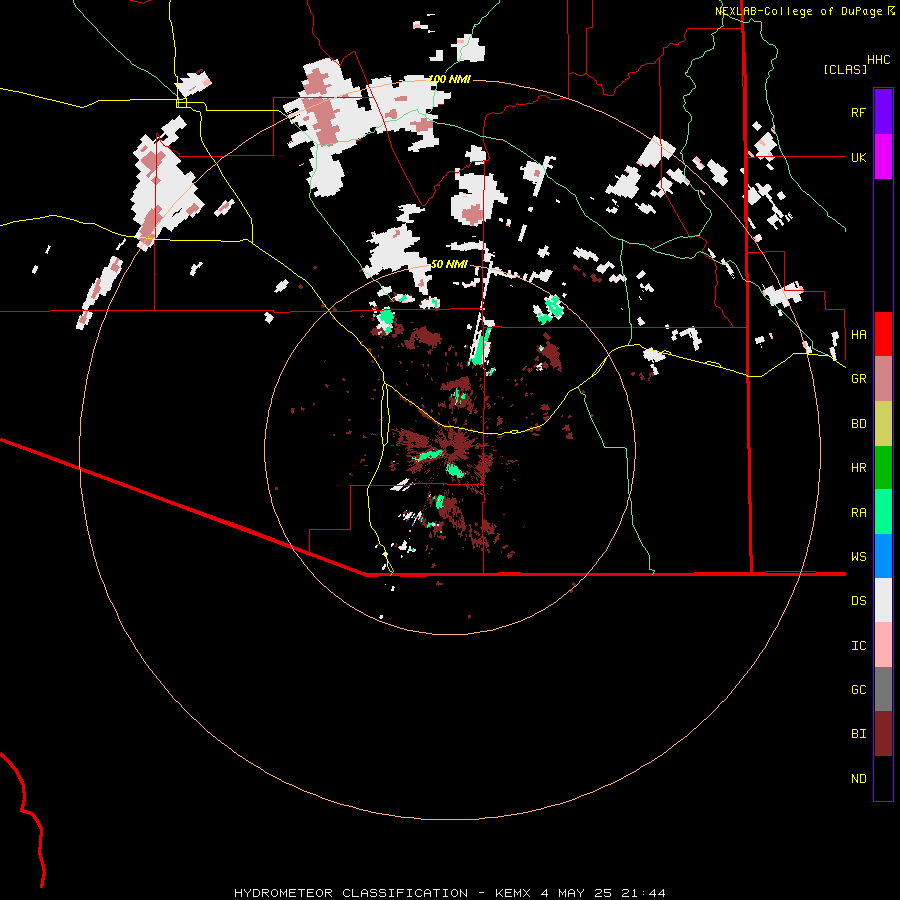Screen dimensions: 900x900
Task: Click the ND black legend swatch
Action: [883, 778]
